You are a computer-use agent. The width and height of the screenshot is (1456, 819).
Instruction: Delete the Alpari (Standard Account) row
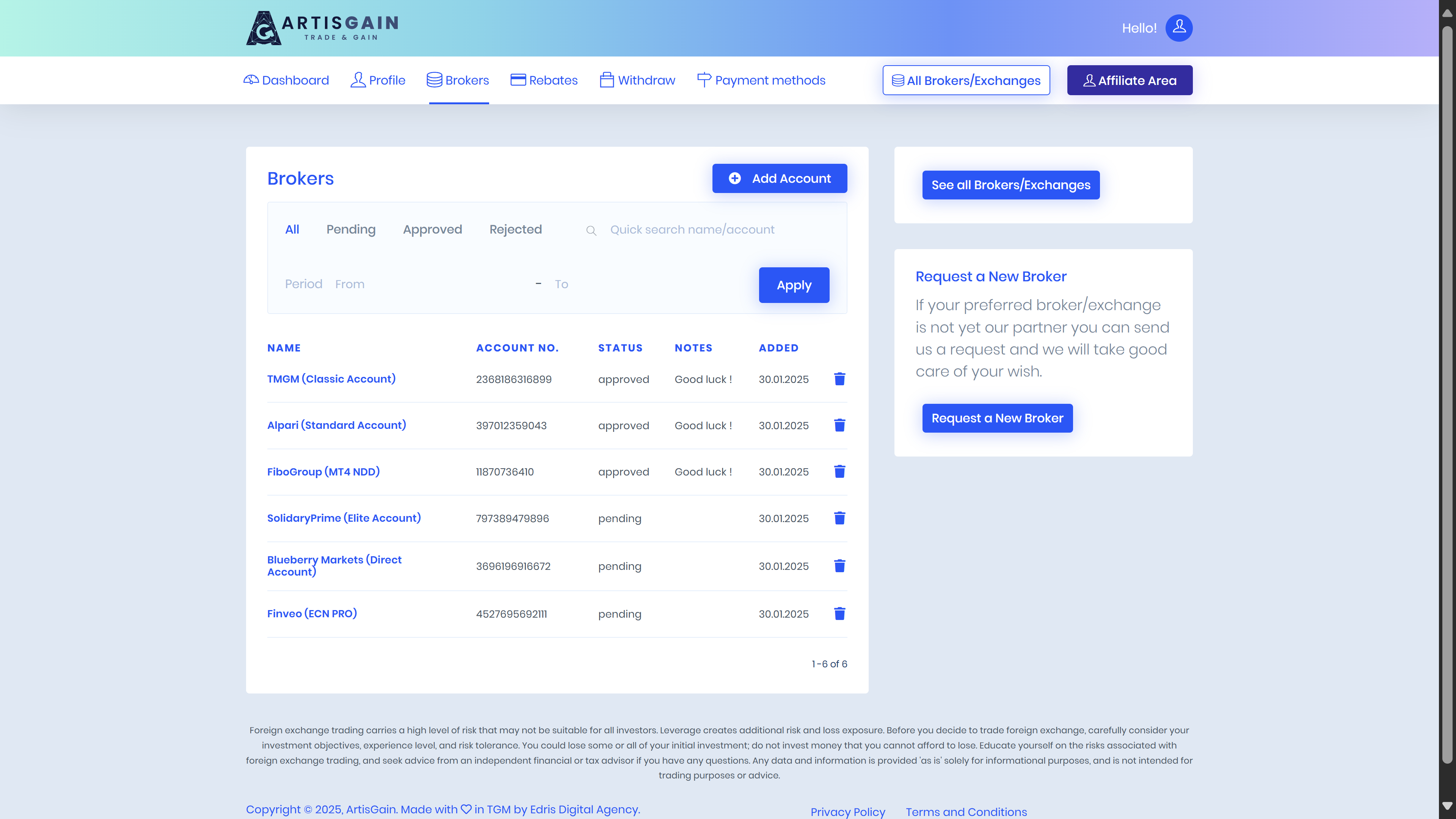839,425
